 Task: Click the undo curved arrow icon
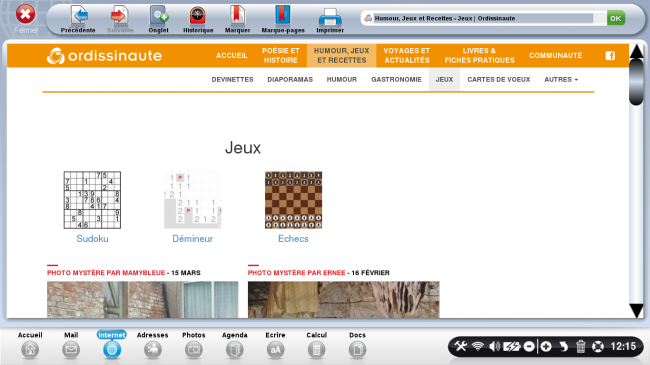point(563,346)
